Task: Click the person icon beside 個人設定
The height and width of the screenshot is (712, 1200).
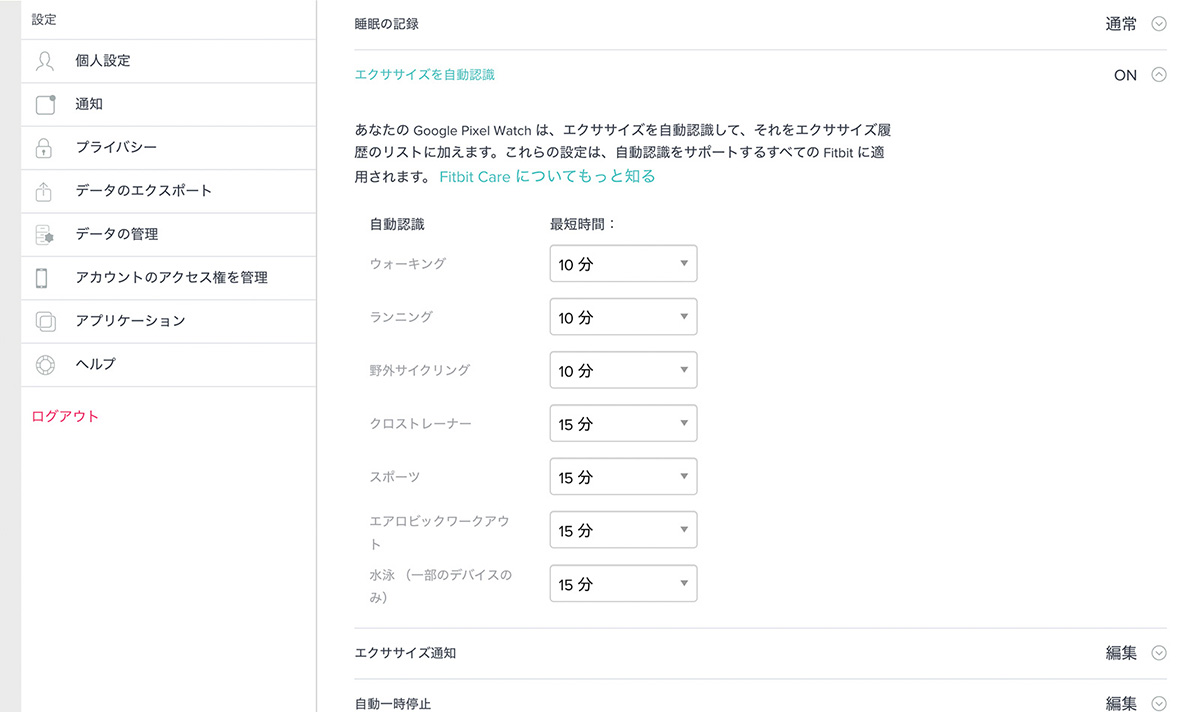Action: click(45, 61)
